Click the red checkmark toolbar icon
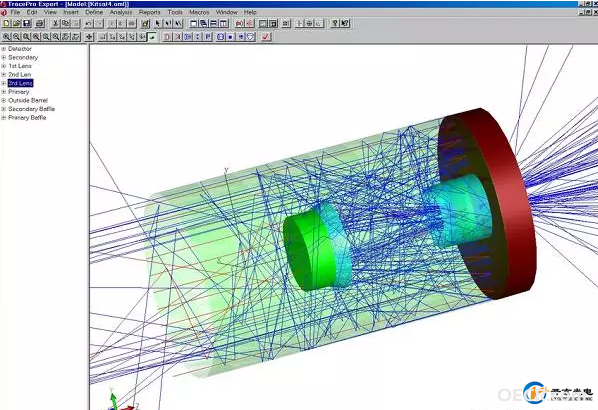The height and width of the screenshot is (410, 598). [266, 37]
